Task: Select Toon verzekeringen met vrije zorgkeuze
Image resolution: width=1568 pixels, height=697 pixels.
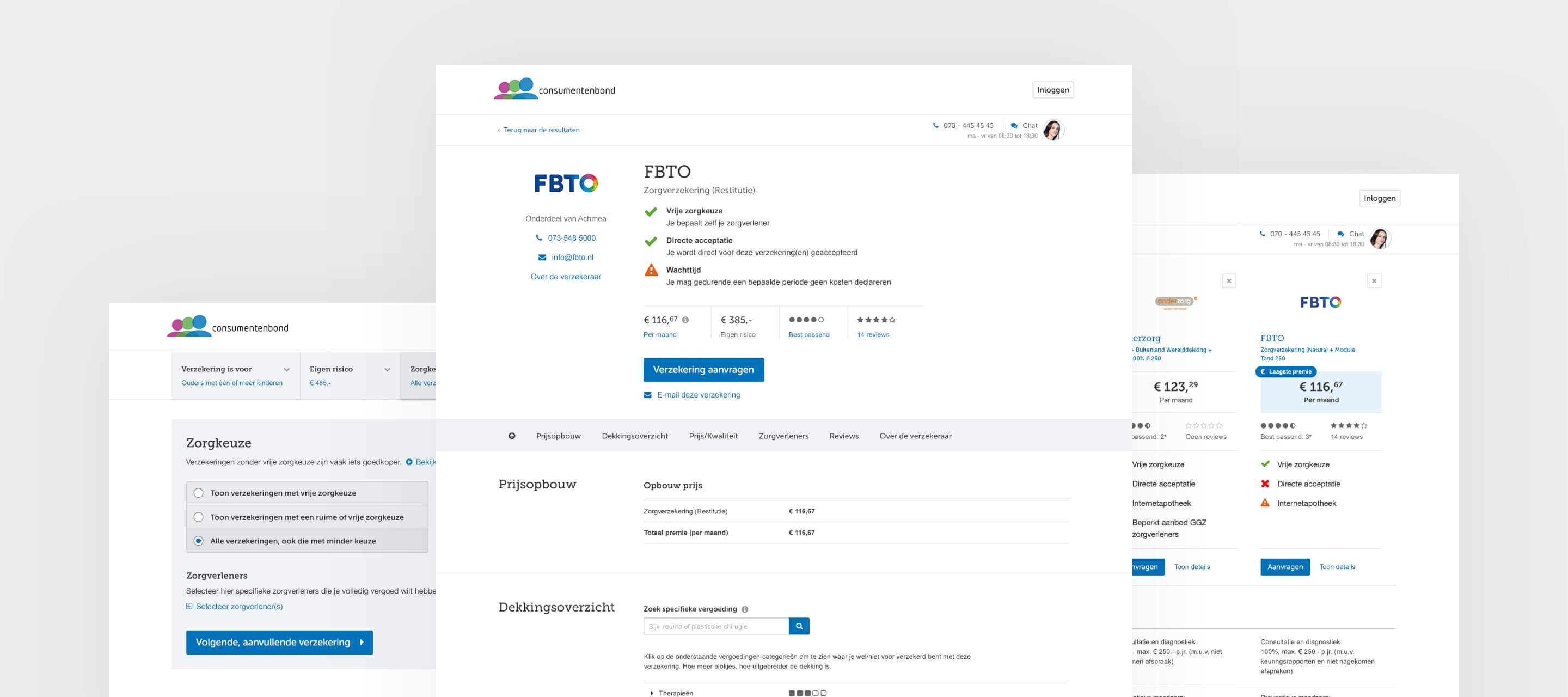Action: pos(307,493)
